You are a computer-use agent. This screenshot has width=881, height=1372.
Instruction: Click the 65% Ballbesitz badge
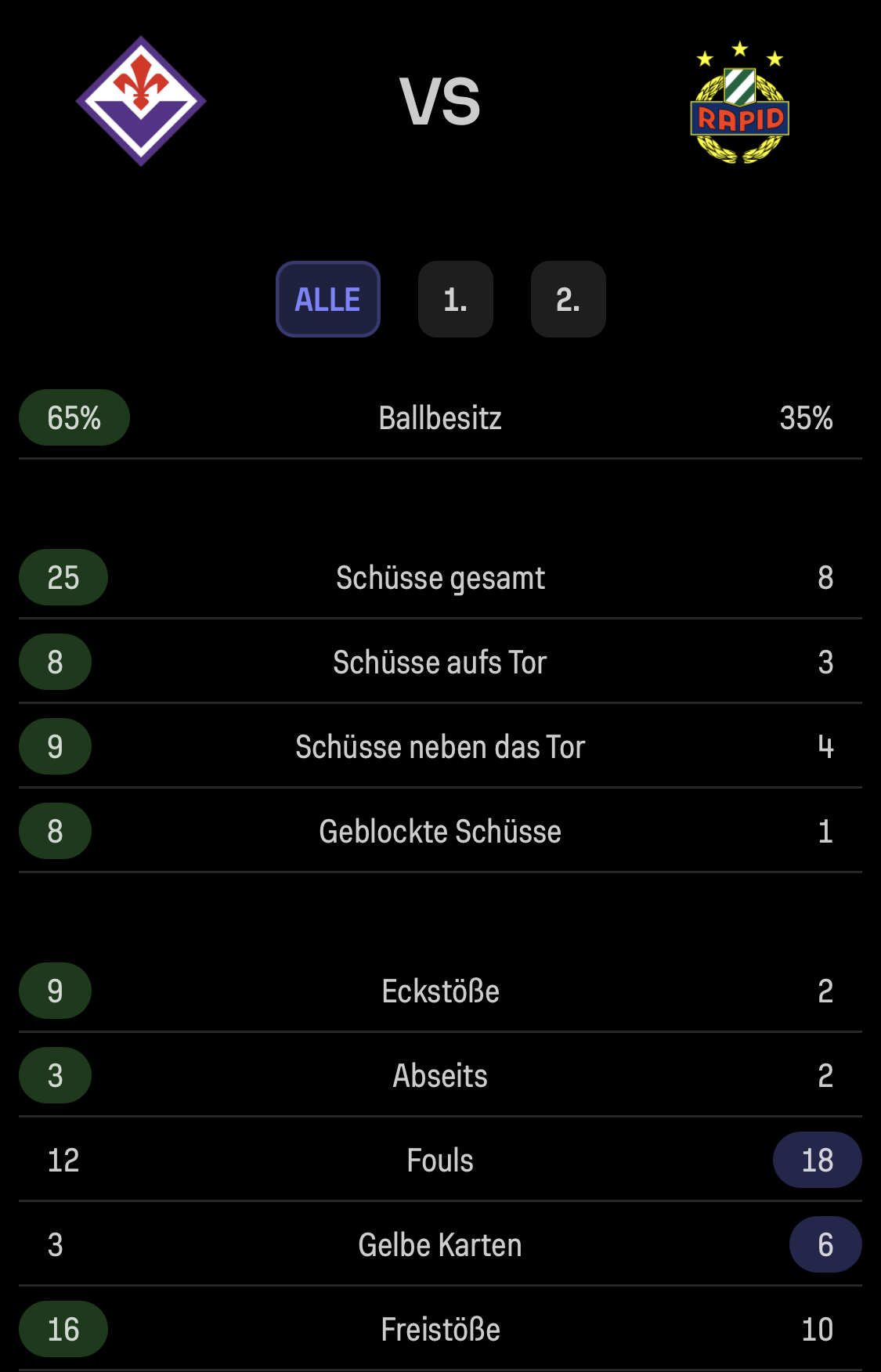74,417
